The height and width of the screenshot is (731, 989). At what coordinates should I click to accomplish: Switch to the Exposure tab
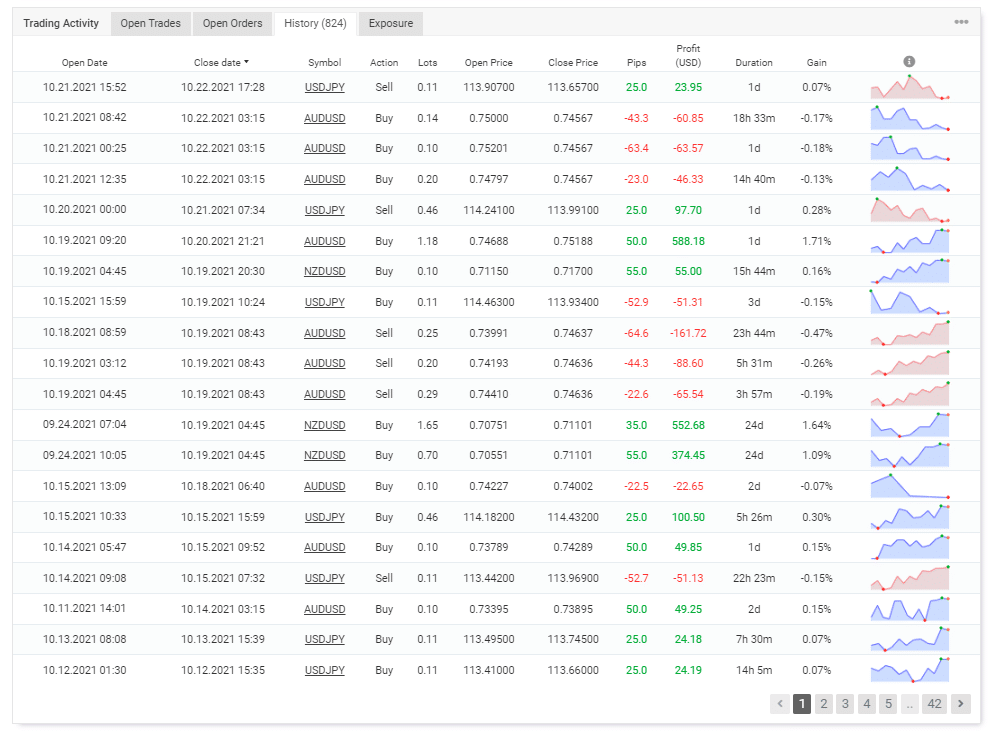coord(390,23)
